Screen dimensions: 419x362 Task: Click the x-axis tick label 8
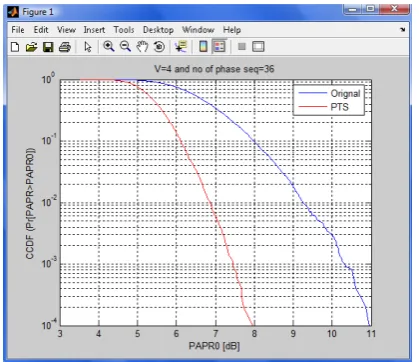[254, 334]
